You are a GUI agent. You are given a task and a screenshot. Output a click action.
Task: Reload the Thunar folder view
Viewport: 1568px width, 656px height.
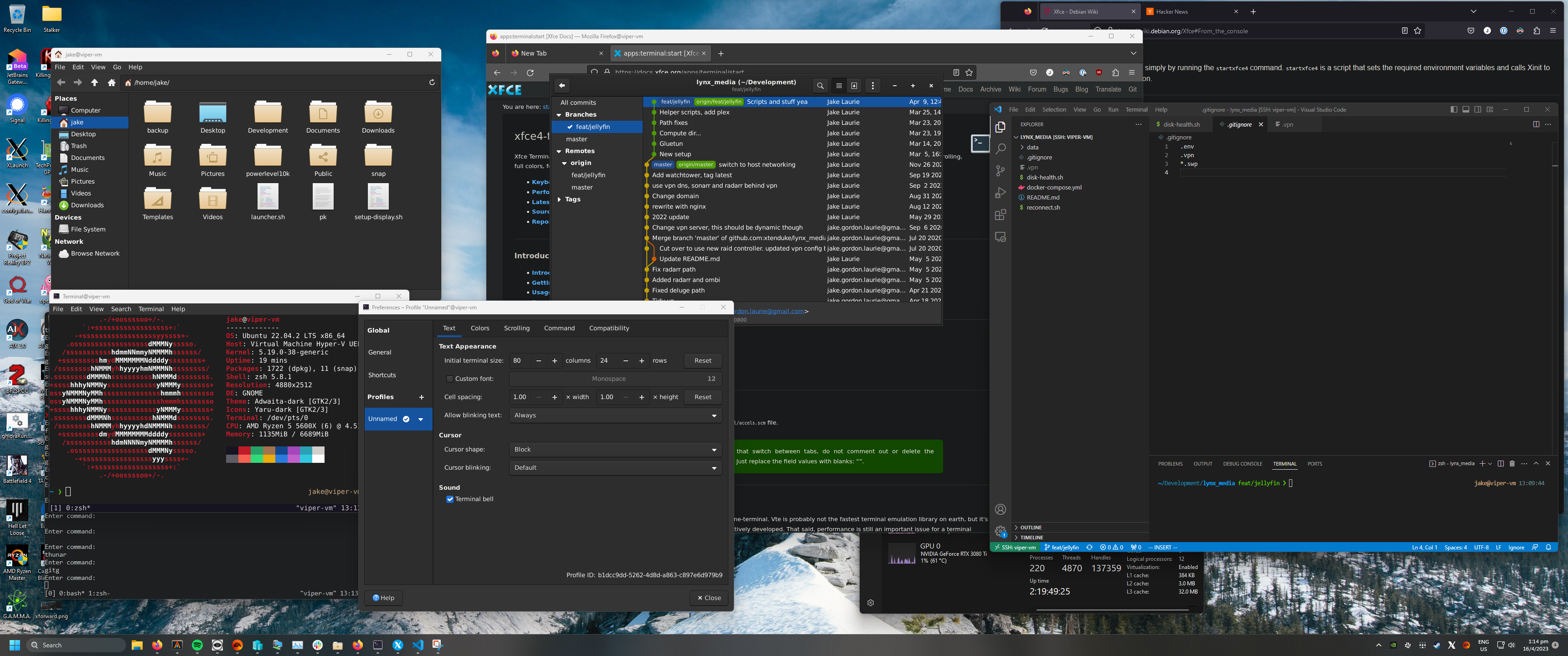(x=432, y=83)
